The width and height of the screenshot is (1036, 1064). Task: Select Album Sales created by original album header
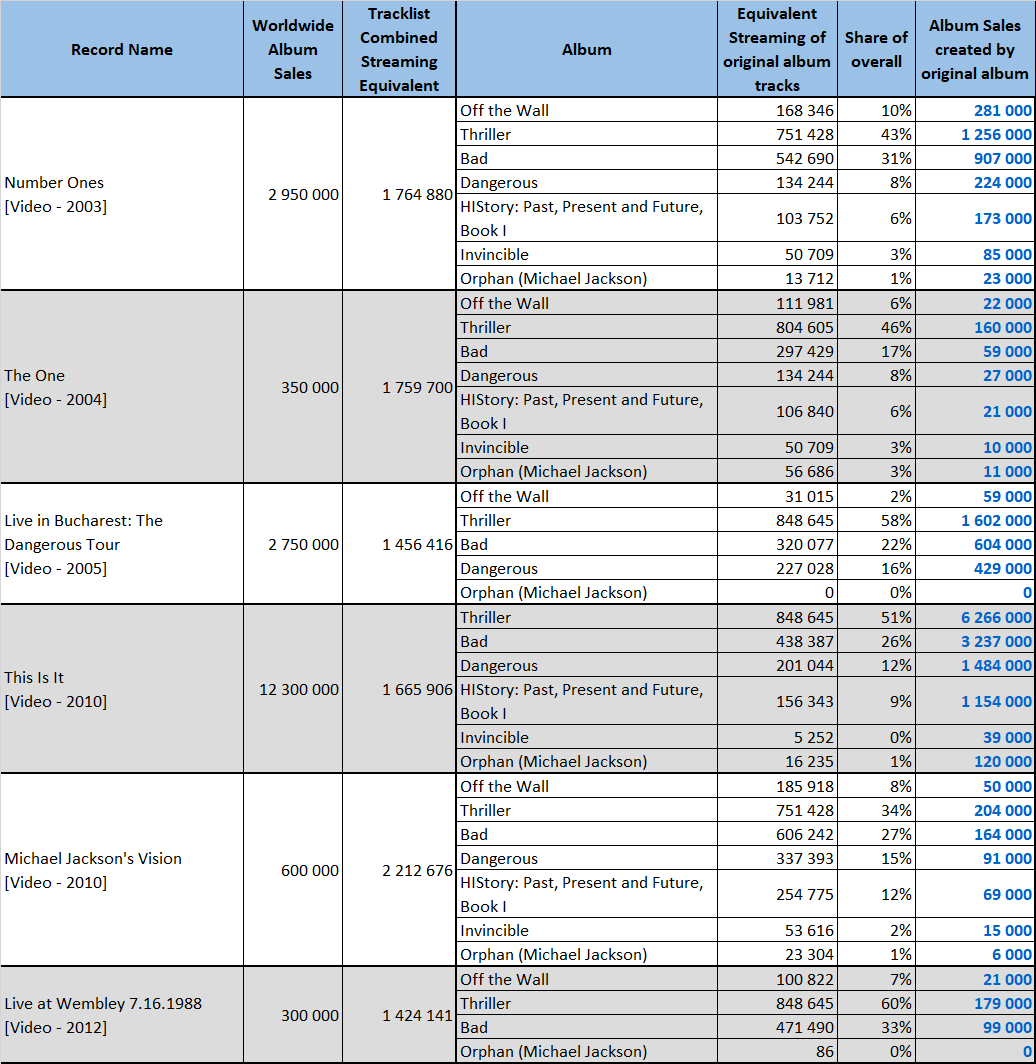[975, 49]
